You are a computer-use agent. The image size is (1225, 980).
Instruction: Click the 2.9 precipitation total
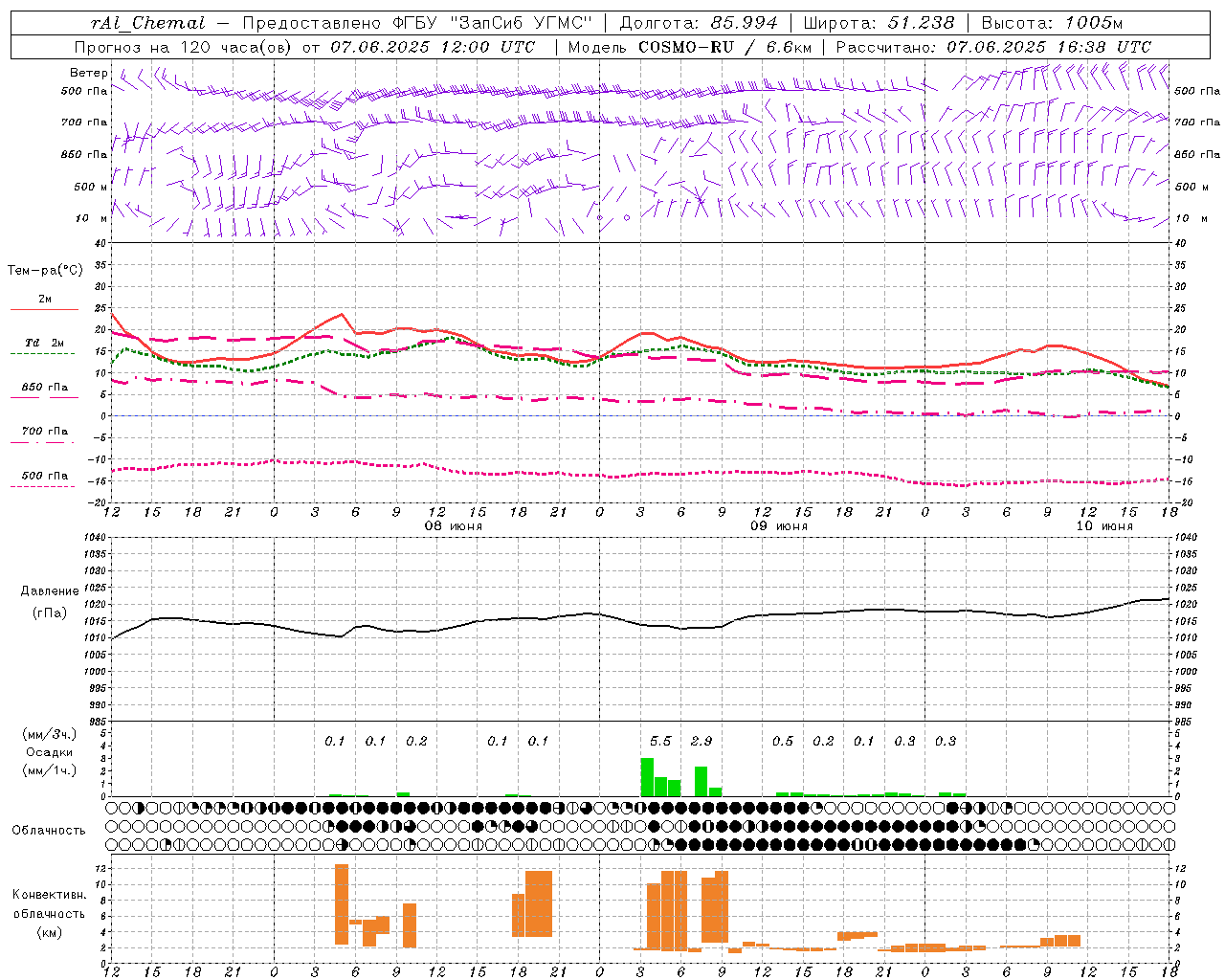702,741
